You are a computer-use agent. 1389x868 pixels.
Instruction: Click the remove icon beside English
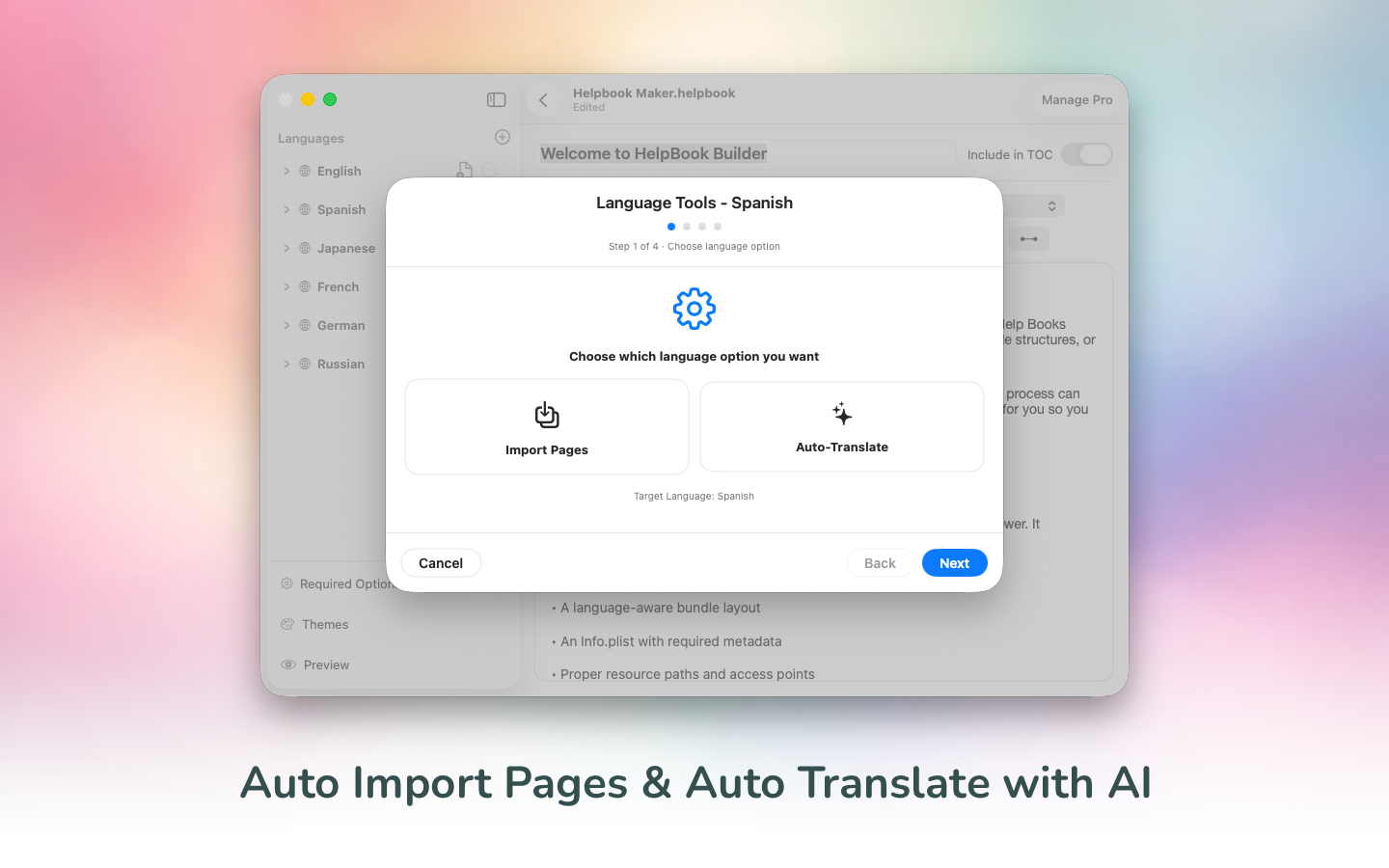(489, 170)
